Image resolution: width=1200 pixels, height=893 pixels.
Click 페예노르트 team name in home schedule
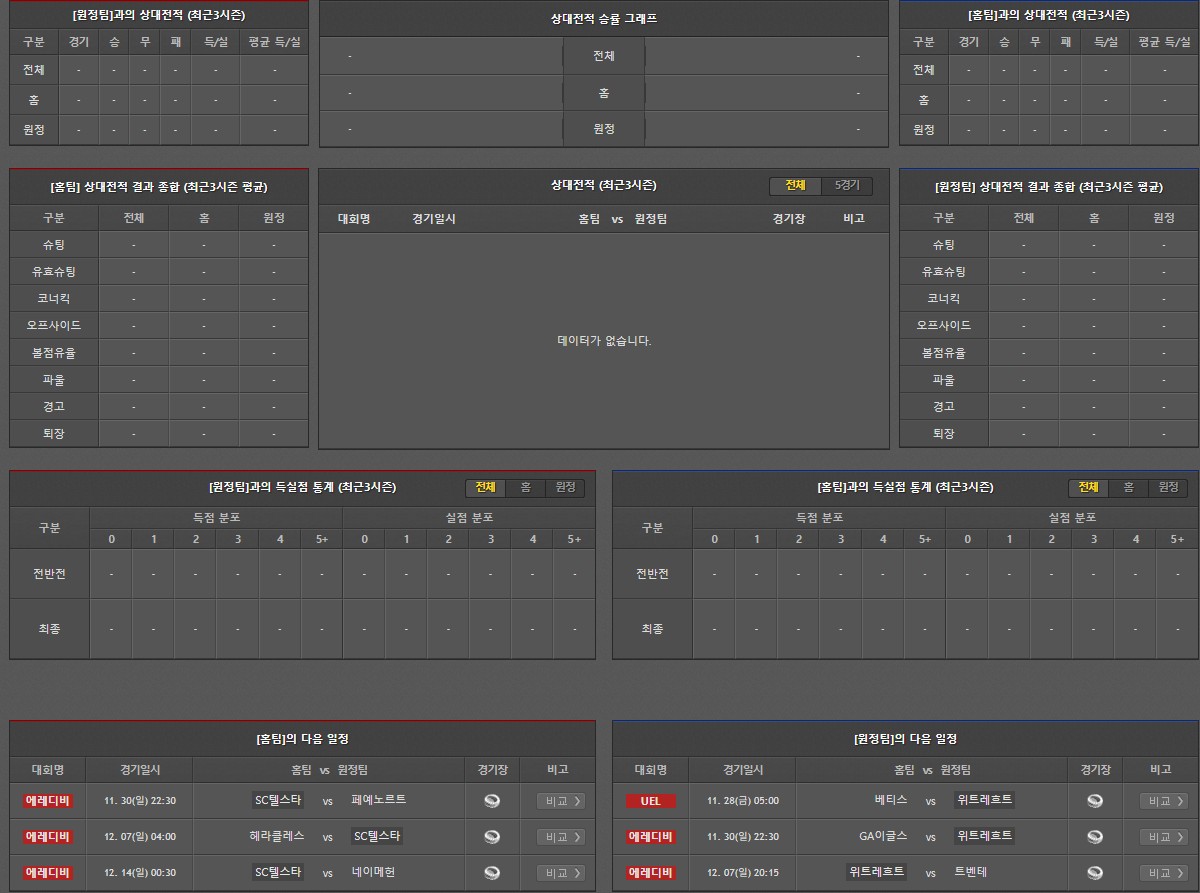pyautogui.click(x=379, y=800)
